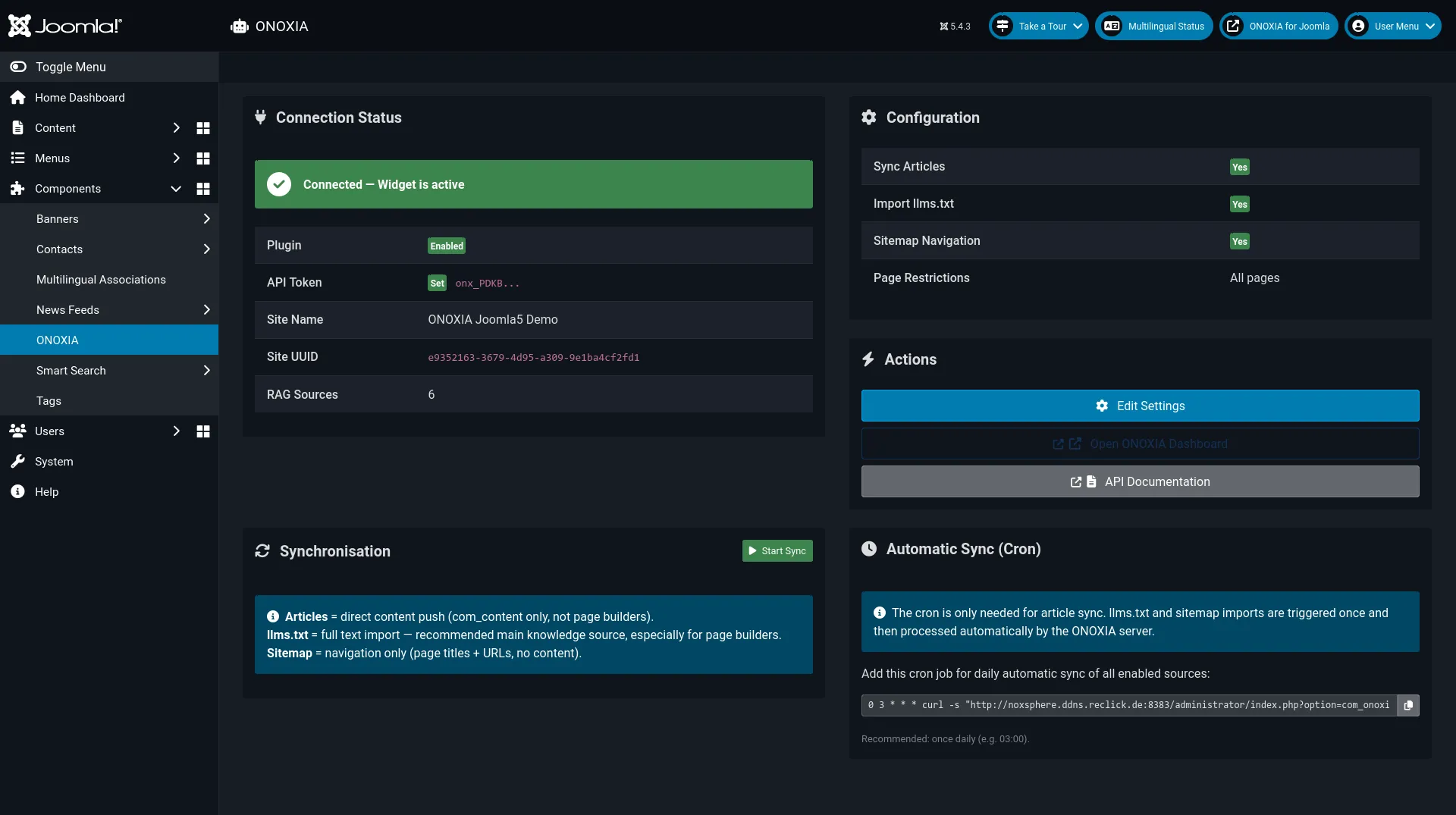Open the Components dashboard grid icon
Screen dimensions: 1456x815
(203, 189)
